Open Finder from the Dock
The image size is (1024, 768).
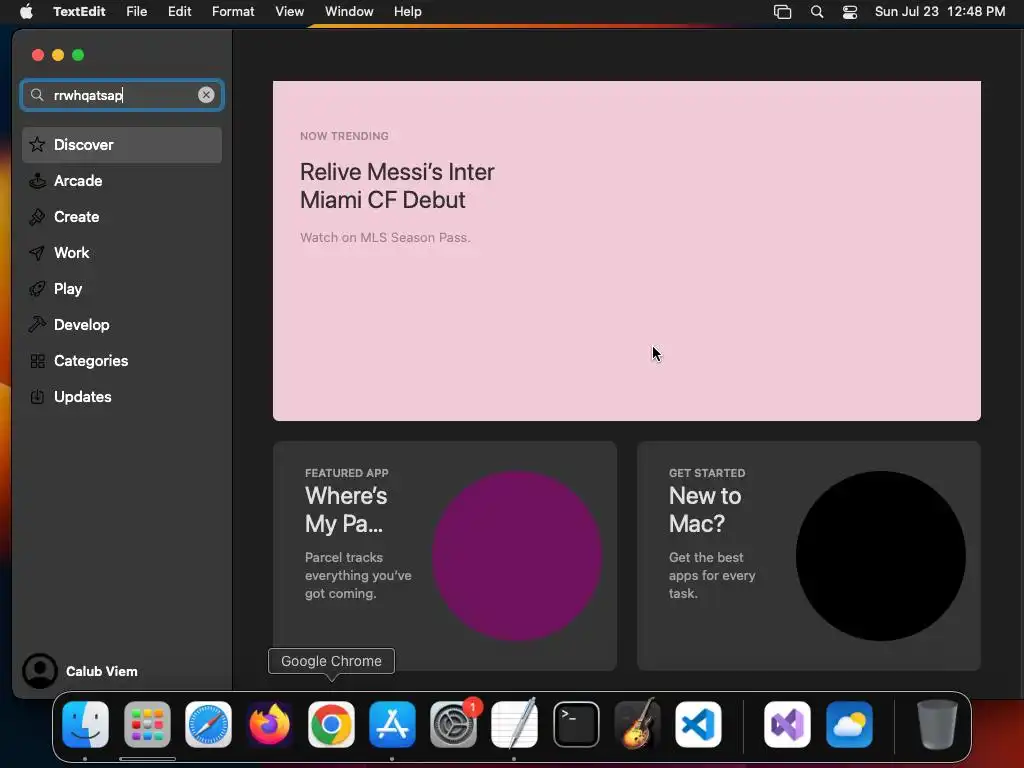pyautogui.click(x=86, y=724)
